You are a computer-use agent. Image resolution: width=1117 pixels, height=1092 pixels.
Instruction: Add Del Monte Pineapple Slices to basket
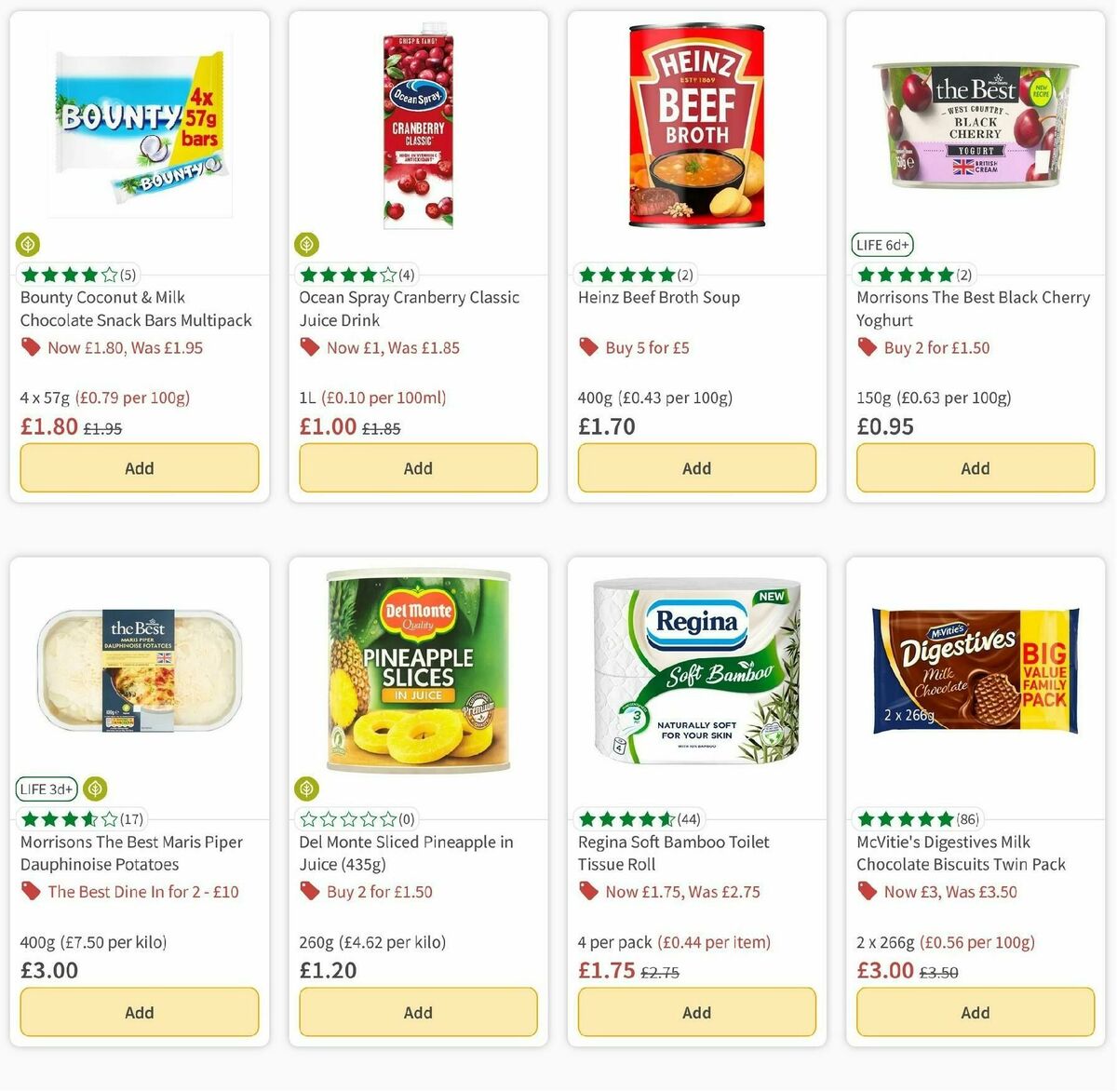pyautogui.click(x=417, y=1012)
